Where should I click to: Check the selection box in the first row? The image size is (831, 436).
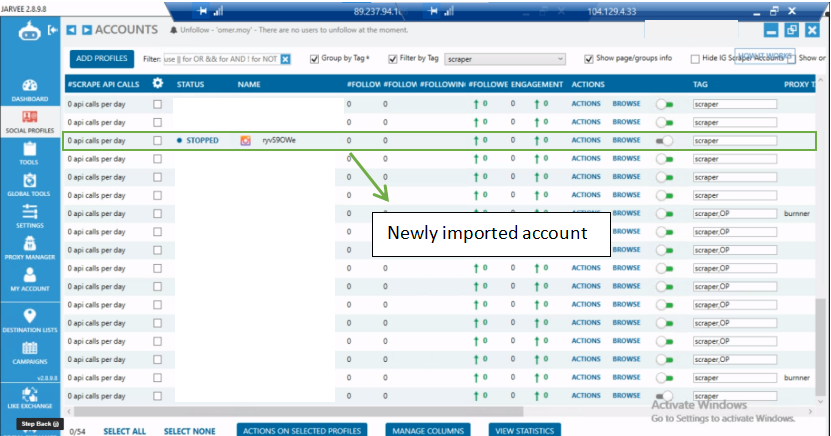[157, 104]
